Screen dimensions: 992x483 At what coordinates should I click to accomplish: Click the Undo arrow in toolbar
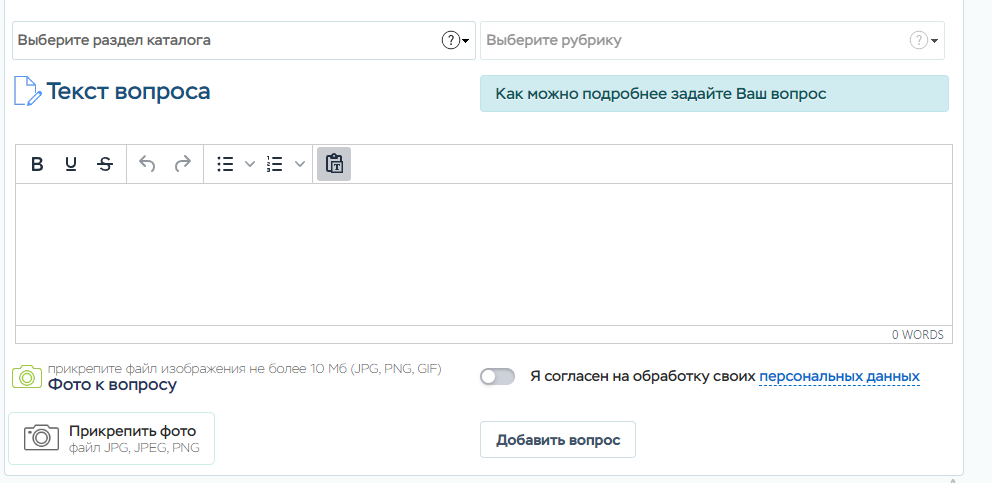click(147, 164)
